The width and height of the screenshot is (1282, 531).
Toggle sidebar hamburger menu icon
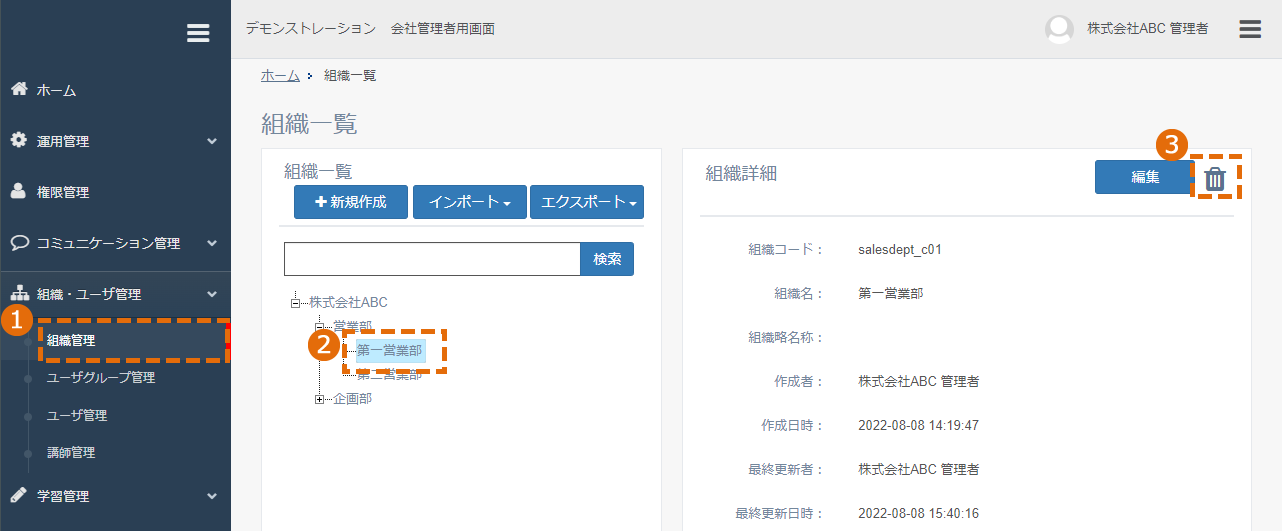click(x=198, y=33)
